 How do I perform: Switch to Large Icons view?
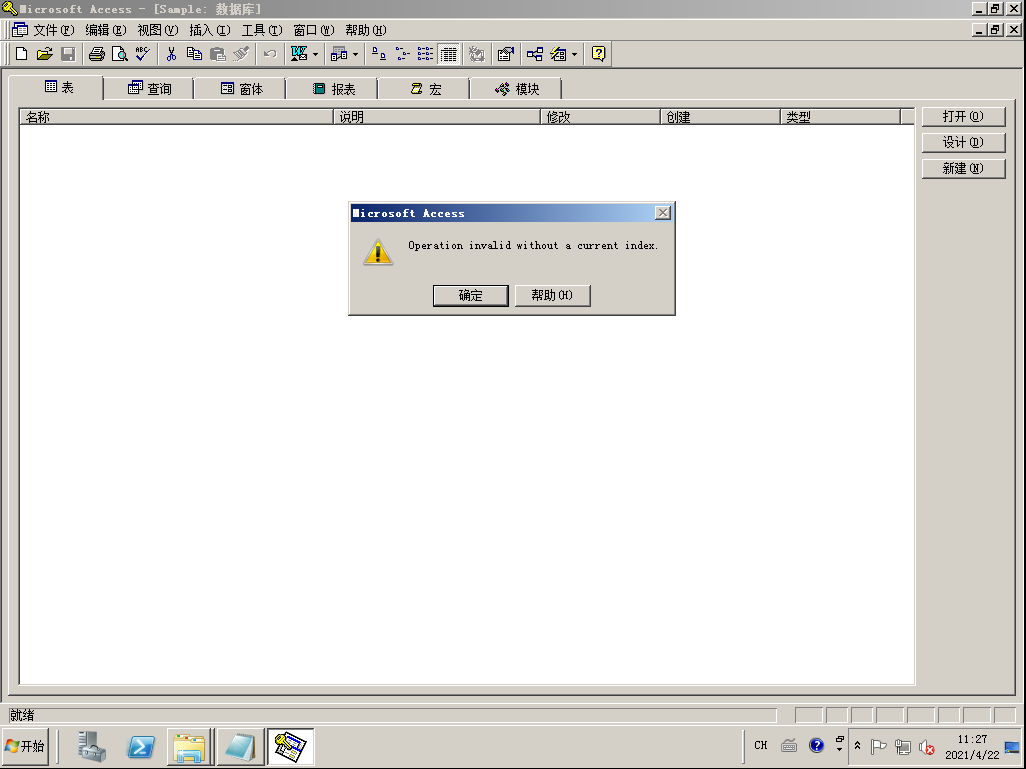[x=378, y=54]
